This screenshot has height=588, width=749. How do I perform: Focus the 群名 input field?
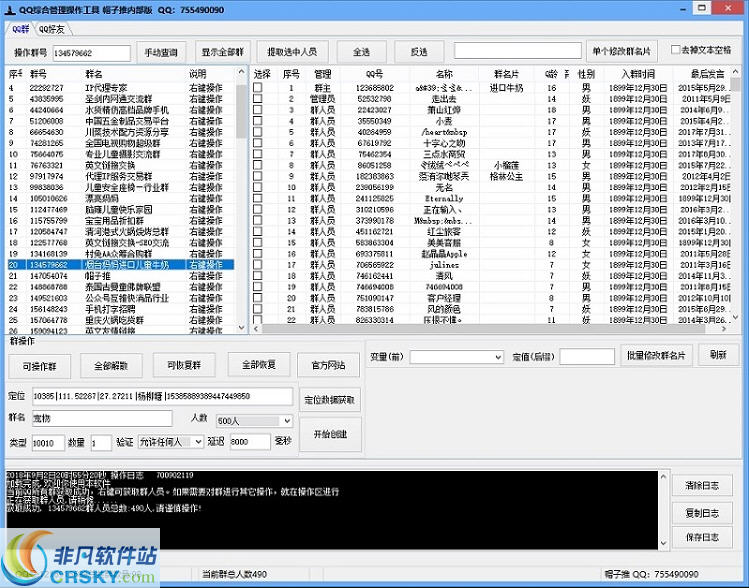coord(102,418)
